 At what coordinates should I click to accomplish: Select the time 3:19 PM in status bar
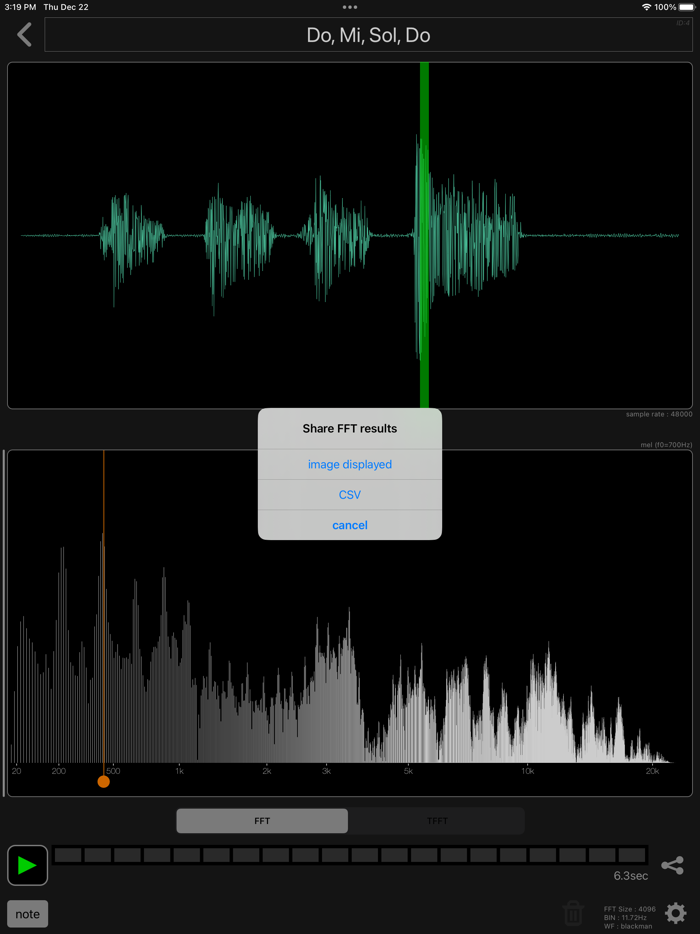tap(20, 7)
